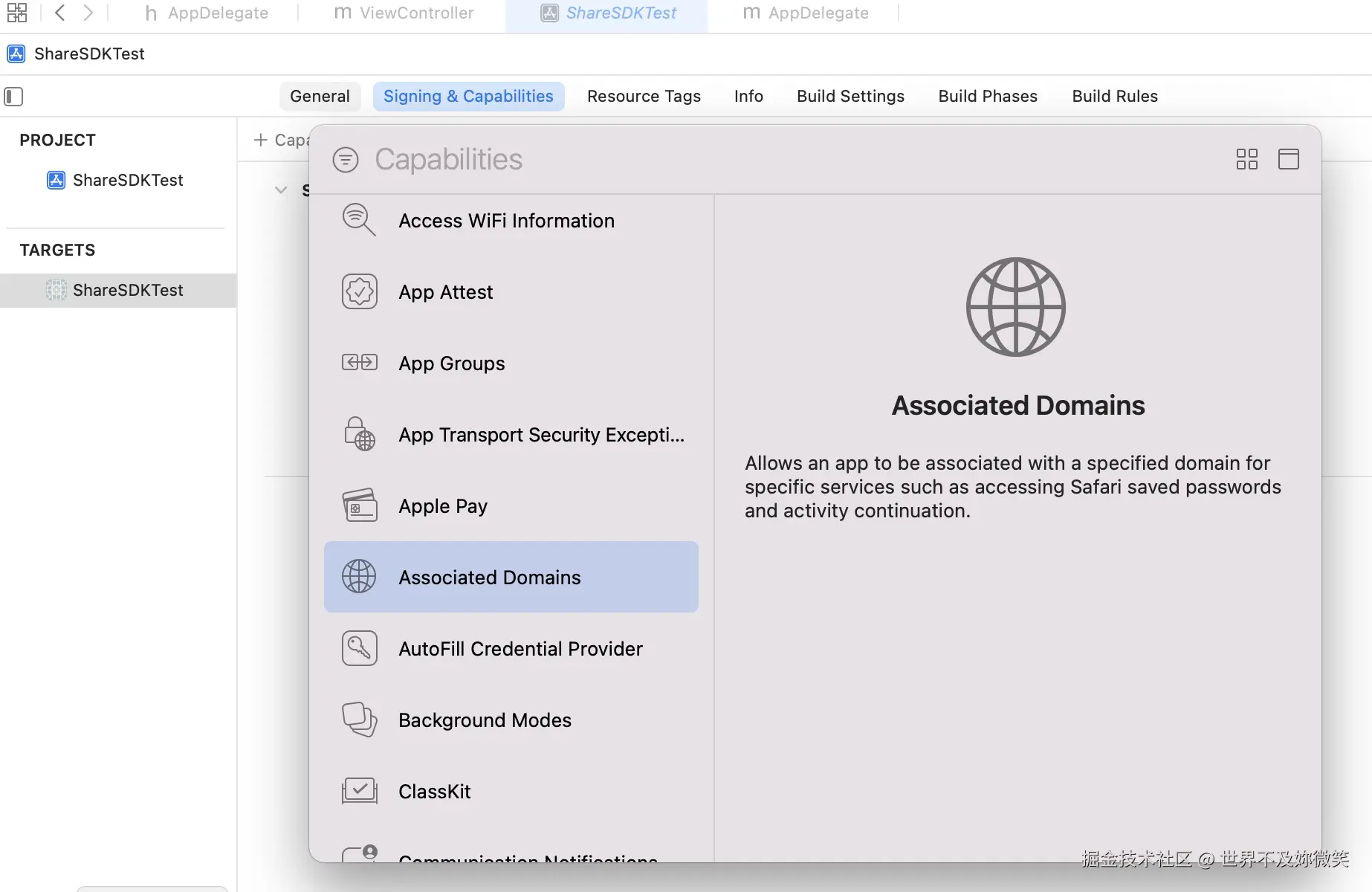Click the App Transport Security lock icon
The width and height of the screenshot is (1372, 892).
coord(359,434)
